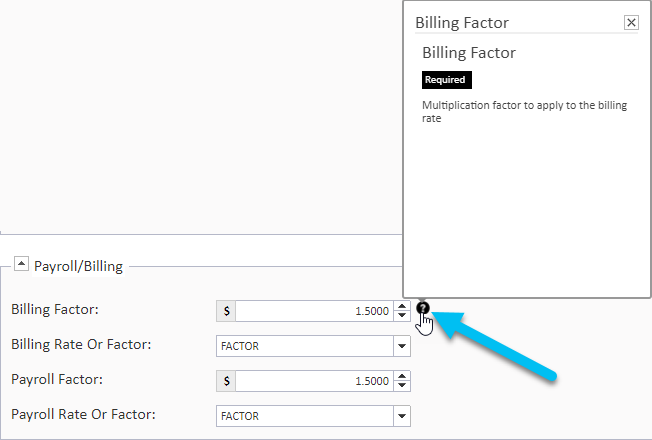Close the Billing Factor help popup

tap(631, 22)
